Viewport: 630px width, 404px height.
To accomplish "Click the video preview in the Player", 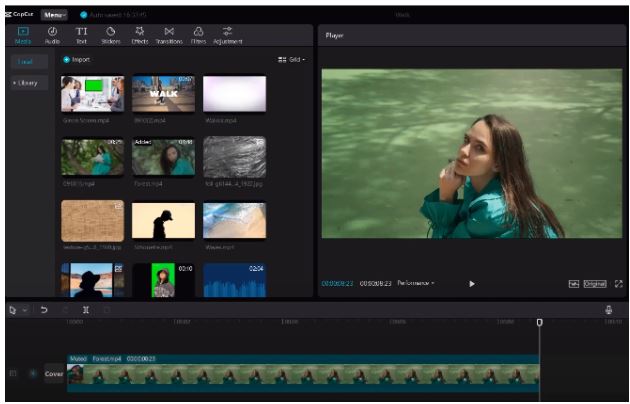I will point(472,153).
